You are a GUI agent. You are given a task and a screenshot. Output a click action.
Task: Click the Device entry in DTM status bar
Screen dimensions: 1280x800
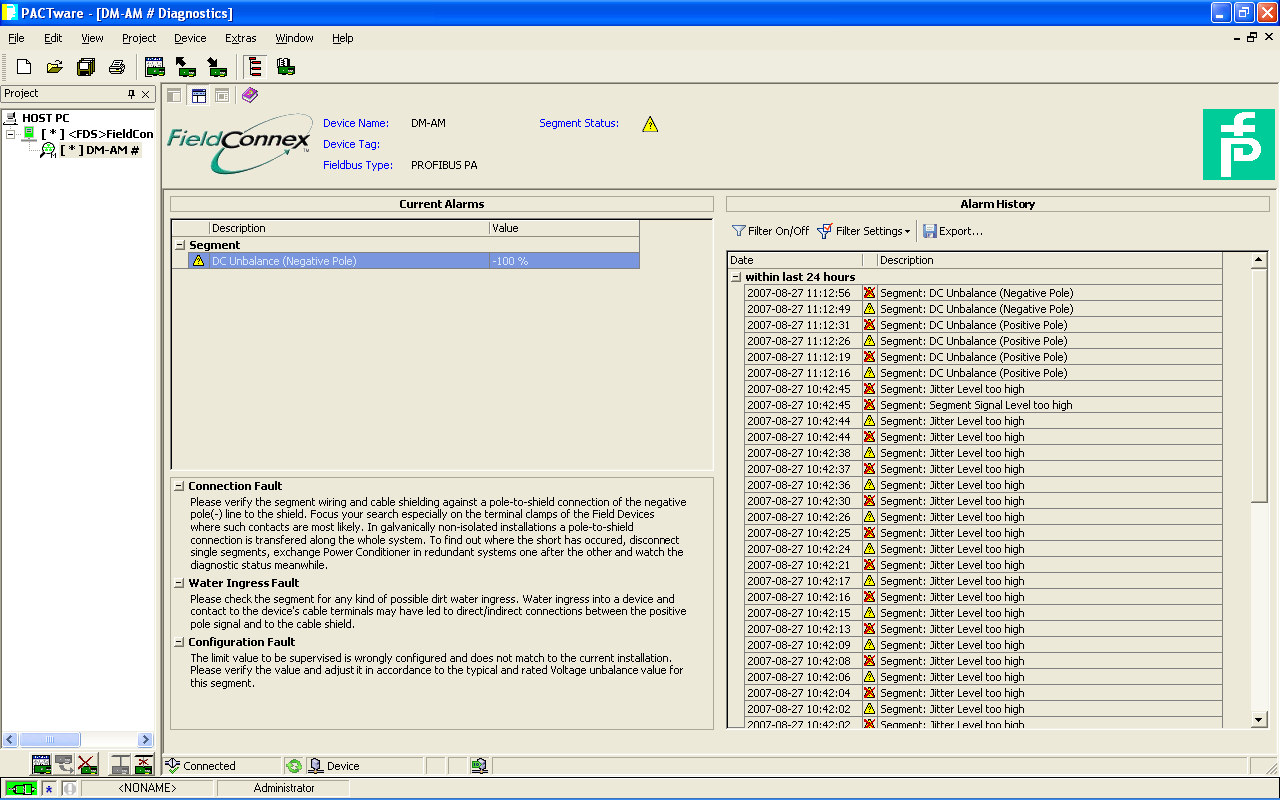click(364, 766)
